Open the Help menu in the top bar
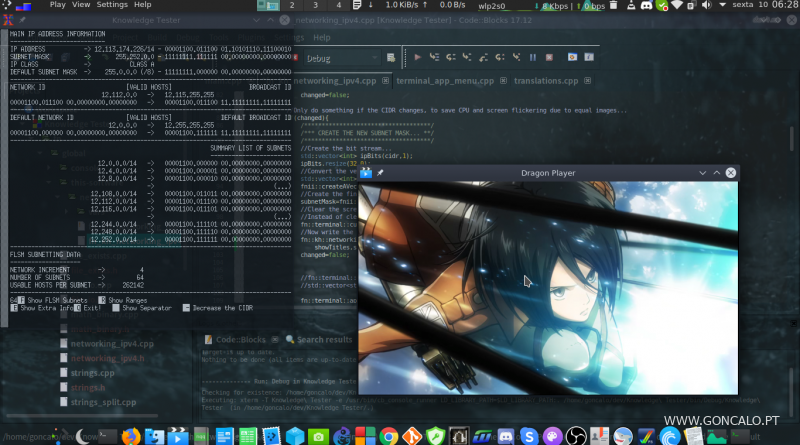 pyautogui.click(x=142, y=5)
